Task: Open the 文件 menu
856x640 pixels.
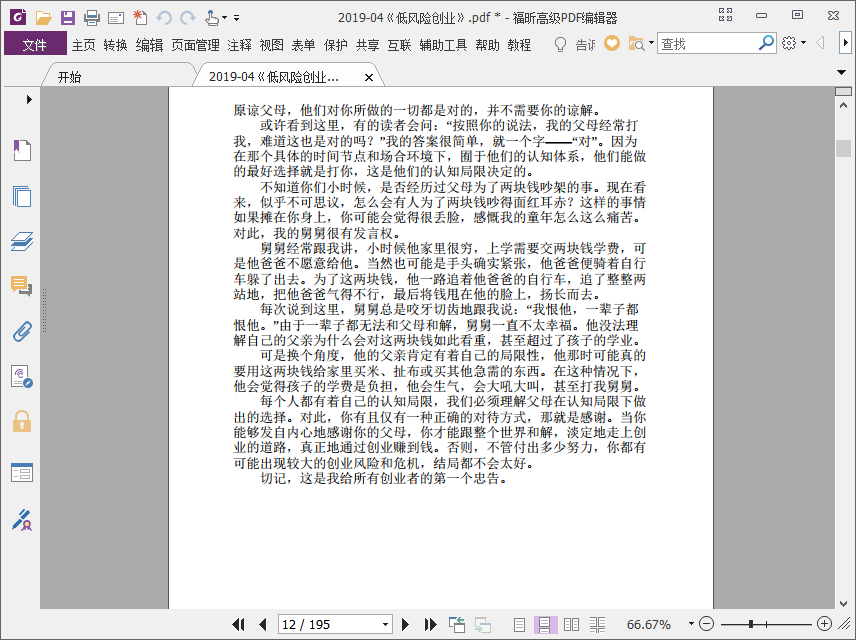Action: pyautogui.click(x=35, y=45)
